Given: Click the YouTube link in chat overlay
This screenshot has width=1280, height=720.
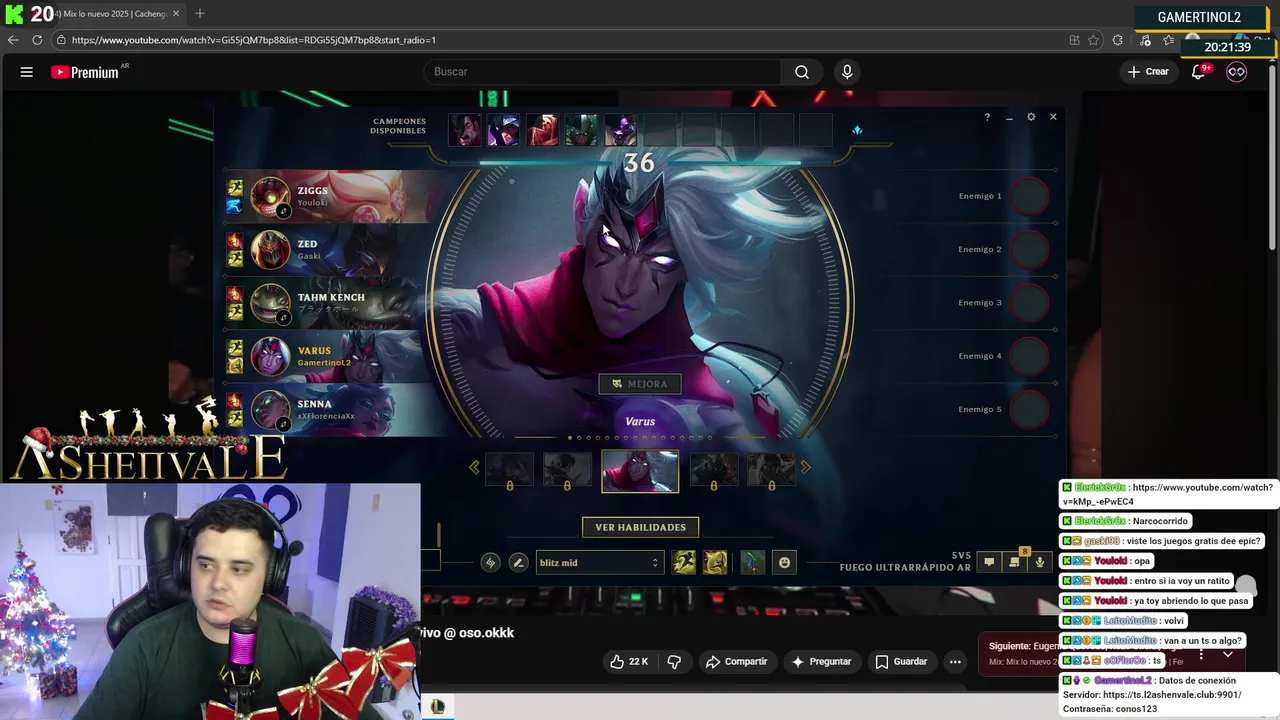Looking at the screenshot, I should (1166, 494).
